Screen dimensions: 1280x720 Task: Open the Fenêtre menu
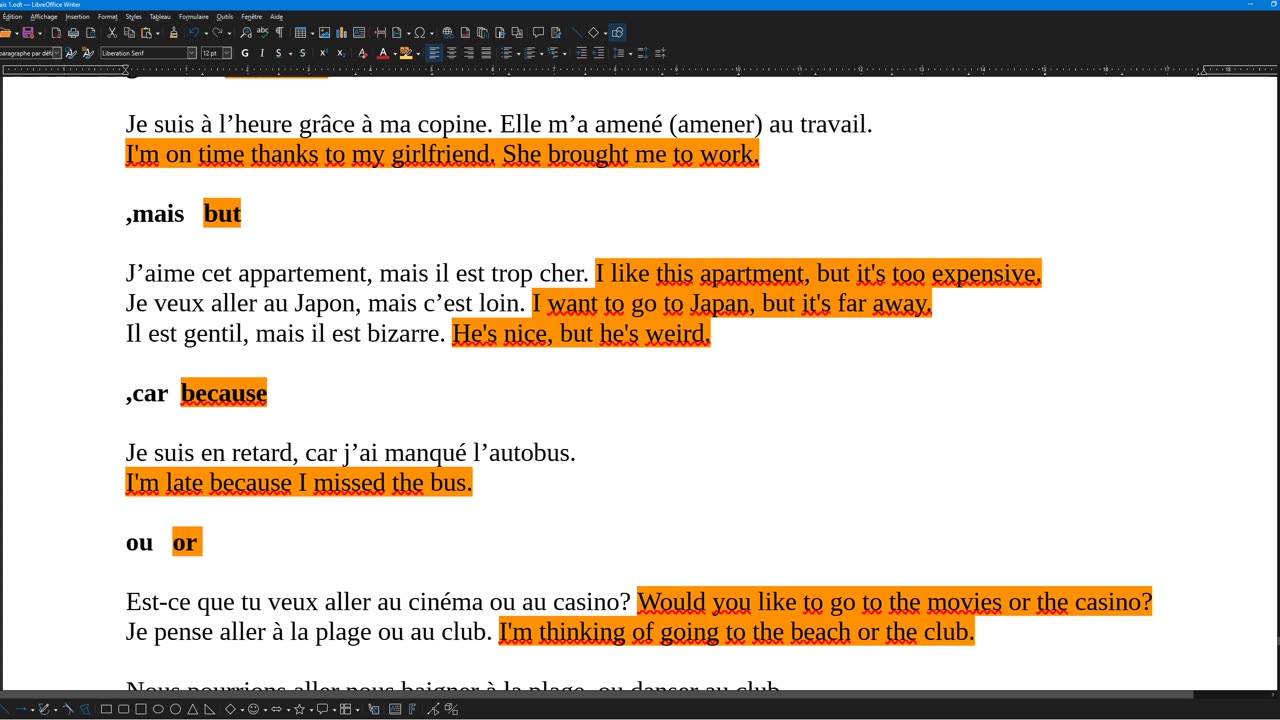pyautogui.click(x=252, y=17)
